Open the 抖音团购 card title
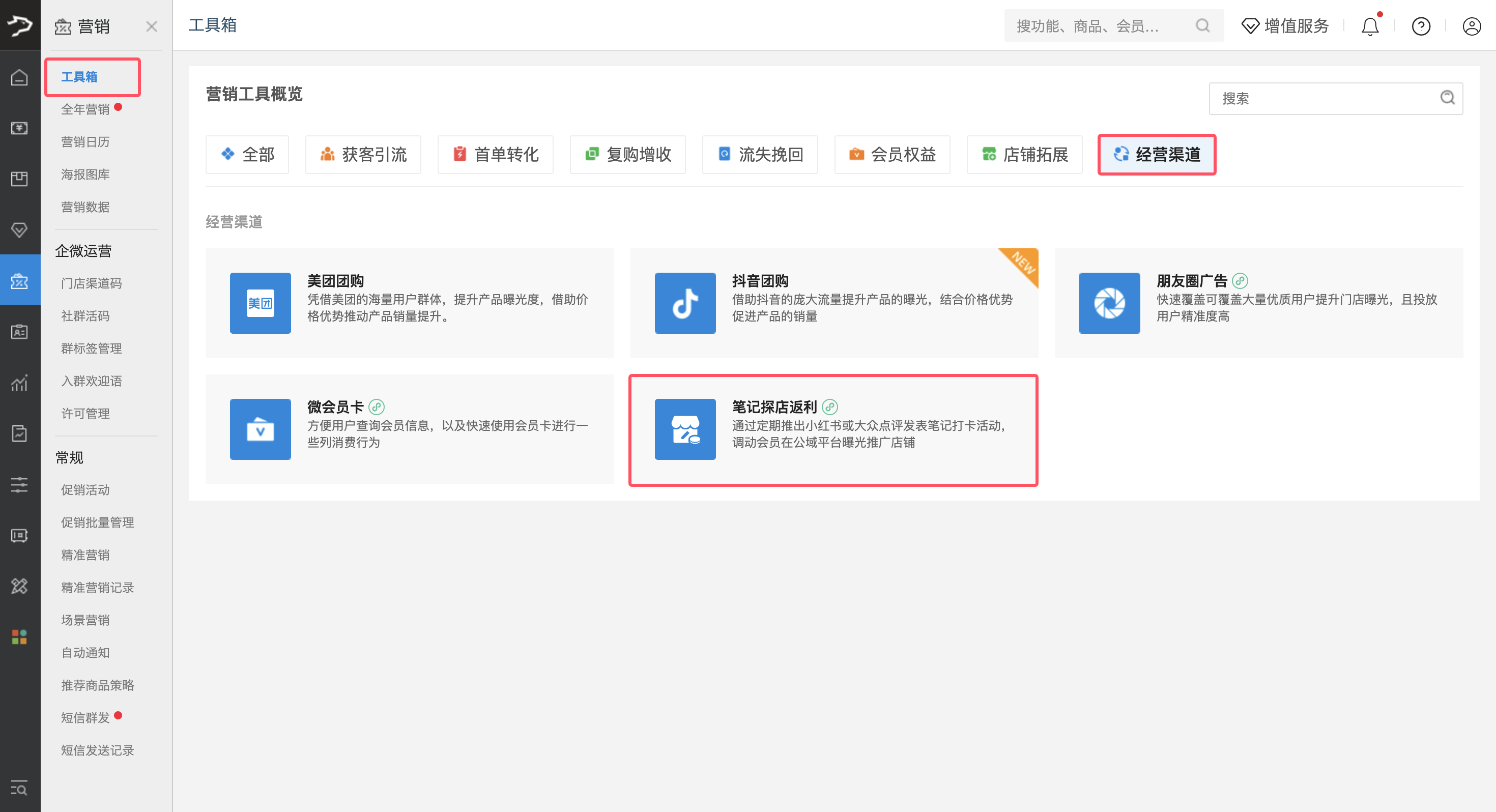Viewport: 1496px width, 812px height. click(x=760, y=280)
